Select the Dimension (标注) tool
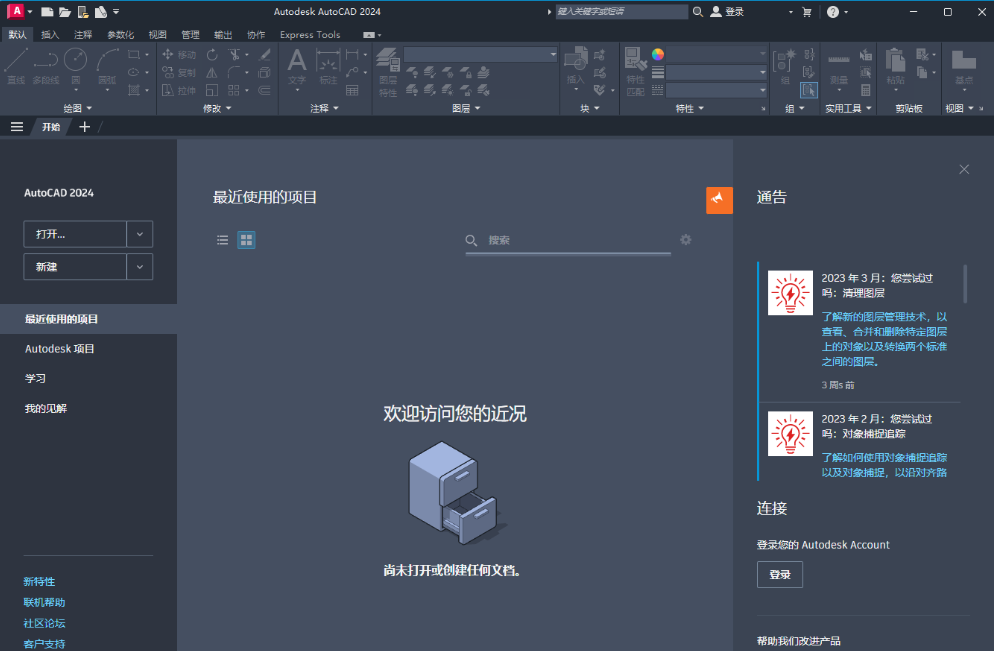The width and height of the screenshot is (994, 651). (x=328, y=67)
